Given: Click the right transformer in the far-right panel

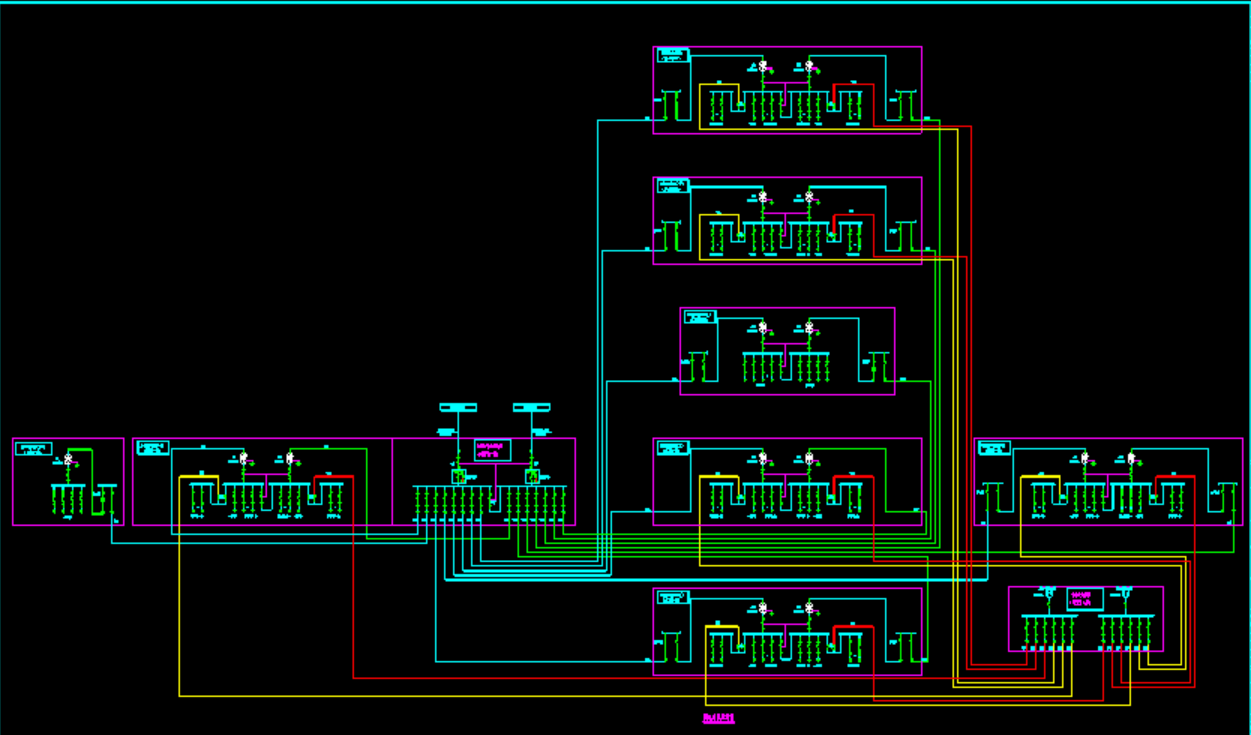Looking at the screenshot, I should [1131, 459].
